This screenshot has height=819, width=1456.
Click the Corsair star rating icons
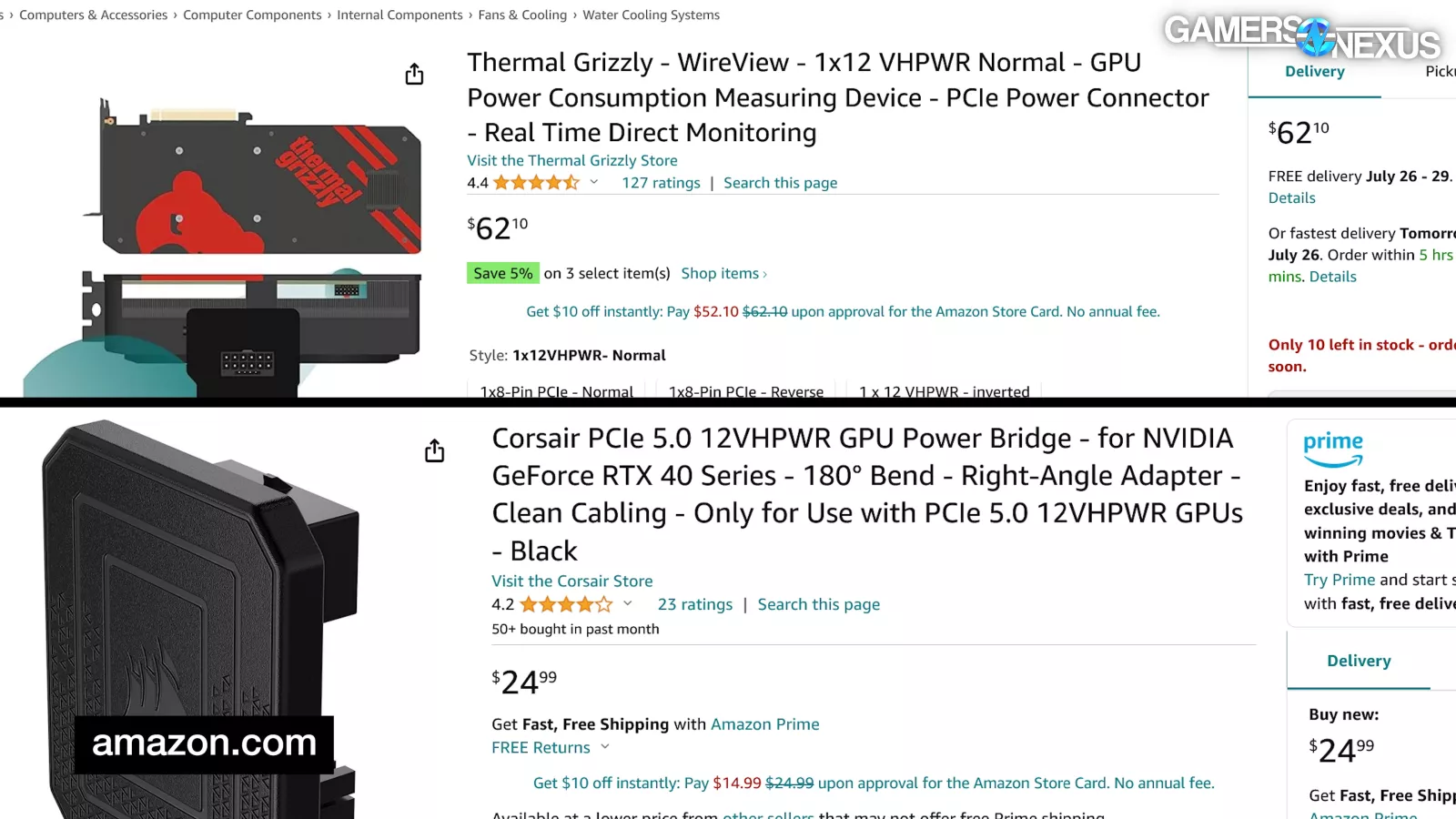566,604
